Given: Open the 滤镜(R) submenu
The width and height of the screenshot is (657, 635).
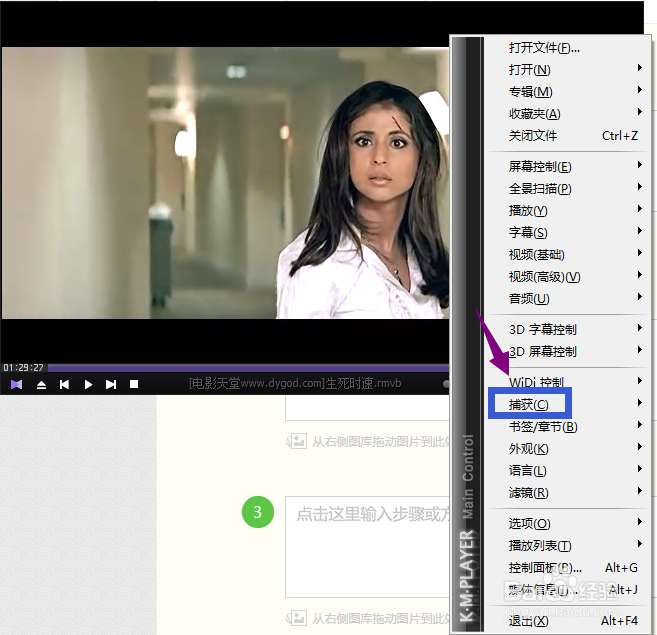Looking at the screenshot, I should [x=566, y=493].
